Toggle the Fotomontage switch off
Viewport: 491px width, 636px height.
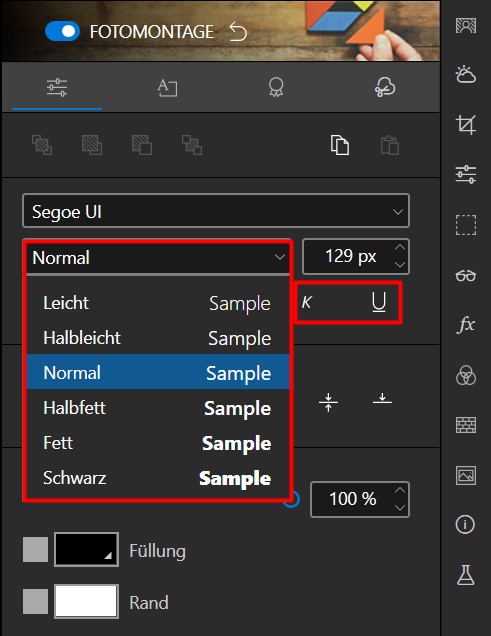62,31
